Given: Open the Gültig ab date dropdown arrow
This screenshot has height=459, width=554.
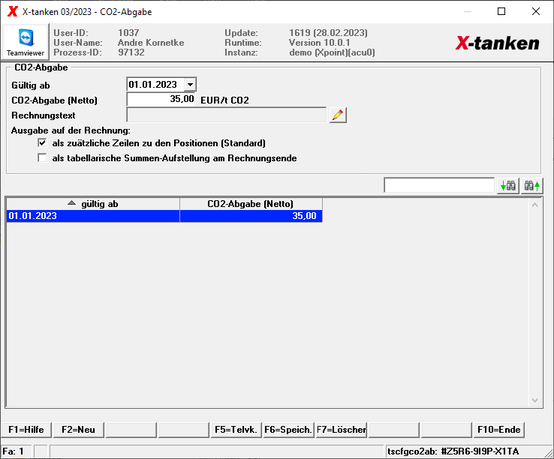Looking at the screenshot, I should [x=190, y=85].
